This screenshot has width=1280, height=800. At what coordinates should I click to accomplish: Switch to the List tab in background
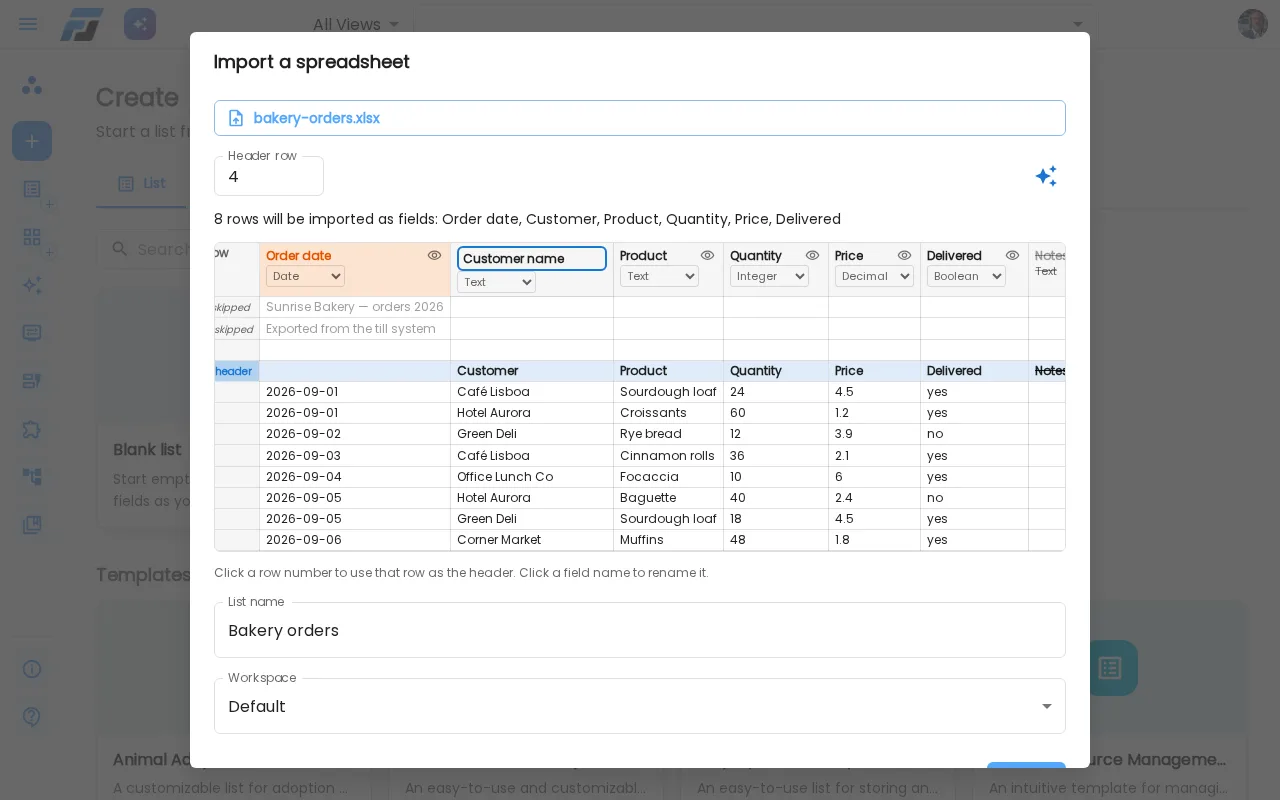point(142,183)
